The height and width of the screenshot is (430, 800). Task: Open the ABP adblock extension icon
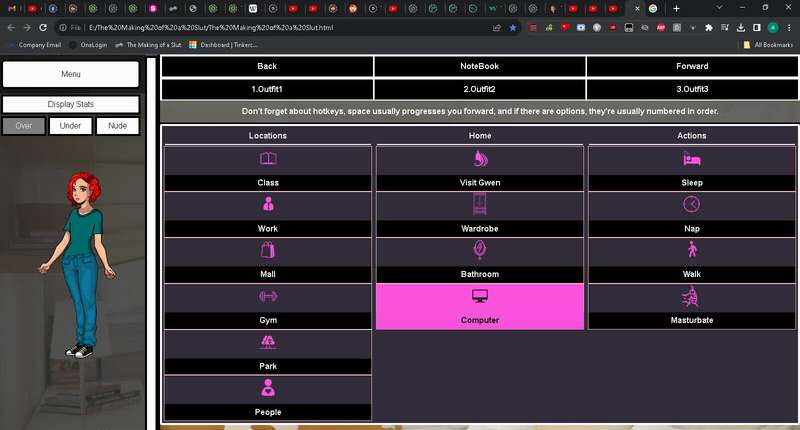[x=661, y=28]
